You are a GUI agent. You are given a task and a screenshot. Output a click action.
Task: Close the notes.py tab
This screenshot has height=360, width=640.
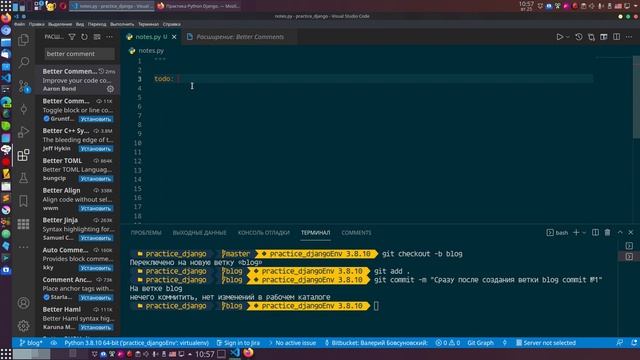(x=174, y=37)
